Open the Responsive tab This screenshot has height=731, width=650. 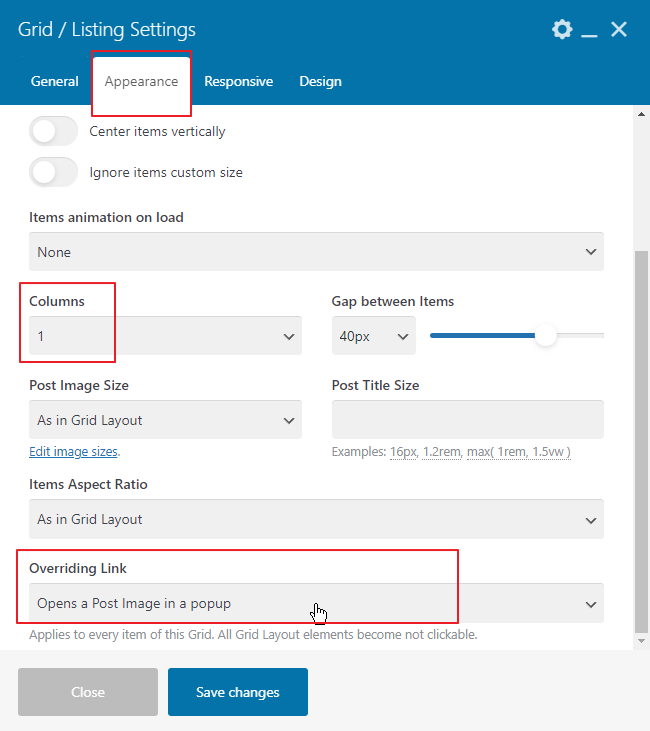coord(238,81)
